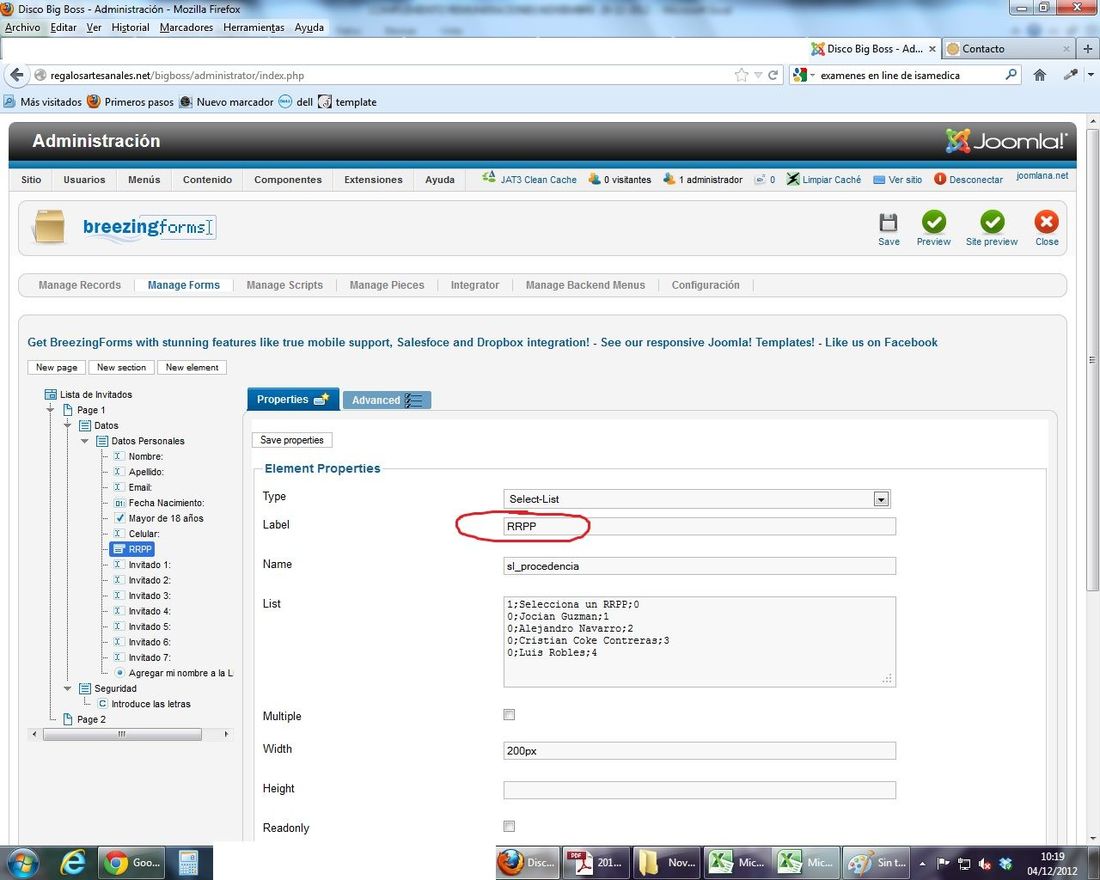Toggle the Readonly checkbox
Screen dimensions: 1100x880
[x=509, y=826]
